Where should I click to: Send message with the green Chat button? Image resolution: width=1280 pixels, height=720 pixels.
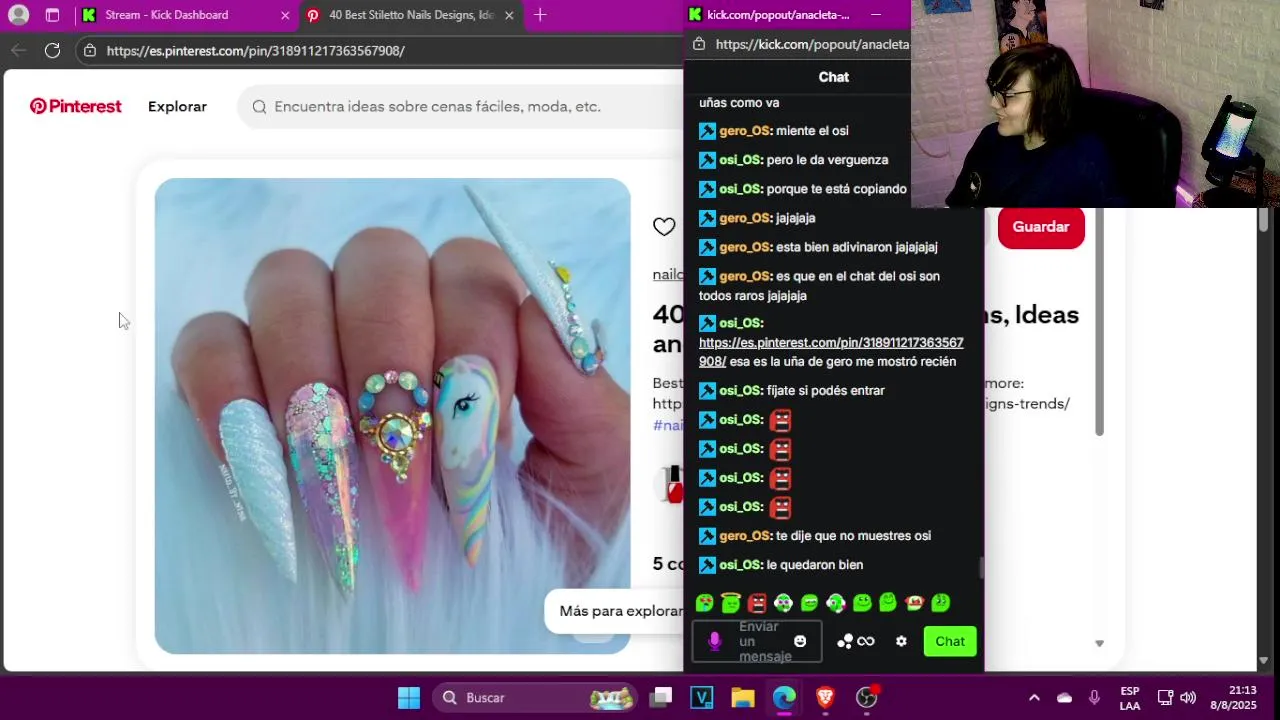click(950, 641)
